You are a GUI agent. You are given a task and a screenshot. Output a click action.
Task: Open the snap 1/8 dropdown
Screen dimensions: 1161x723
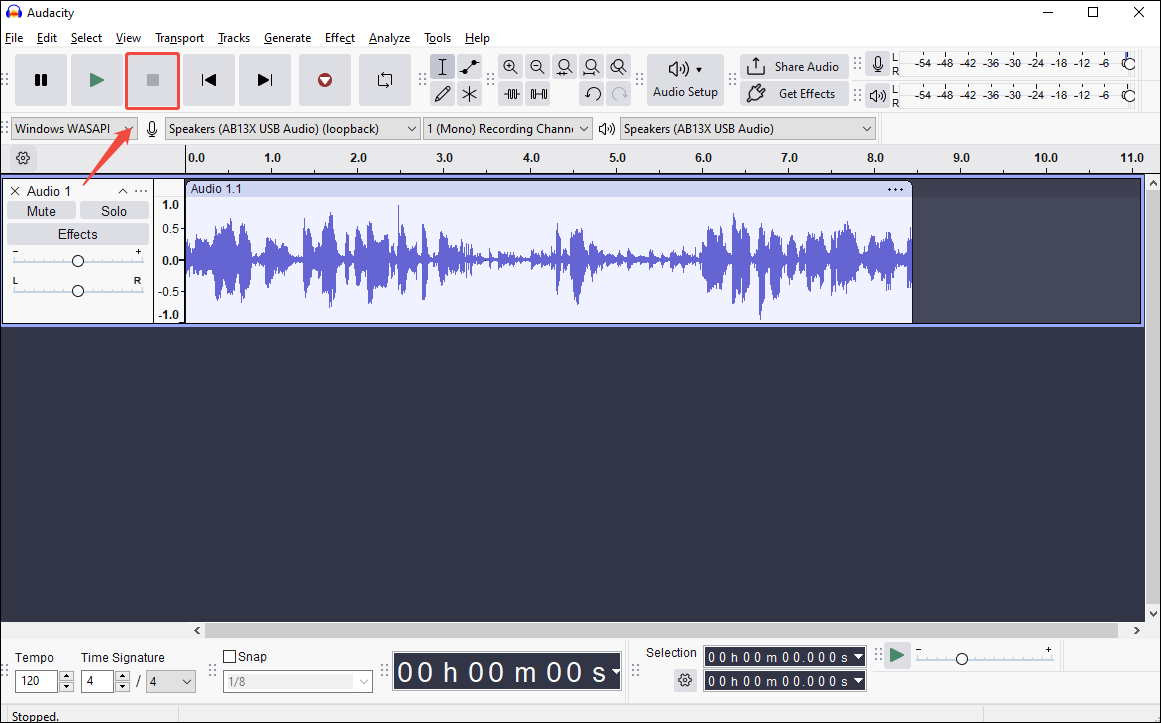pos(298,682)
